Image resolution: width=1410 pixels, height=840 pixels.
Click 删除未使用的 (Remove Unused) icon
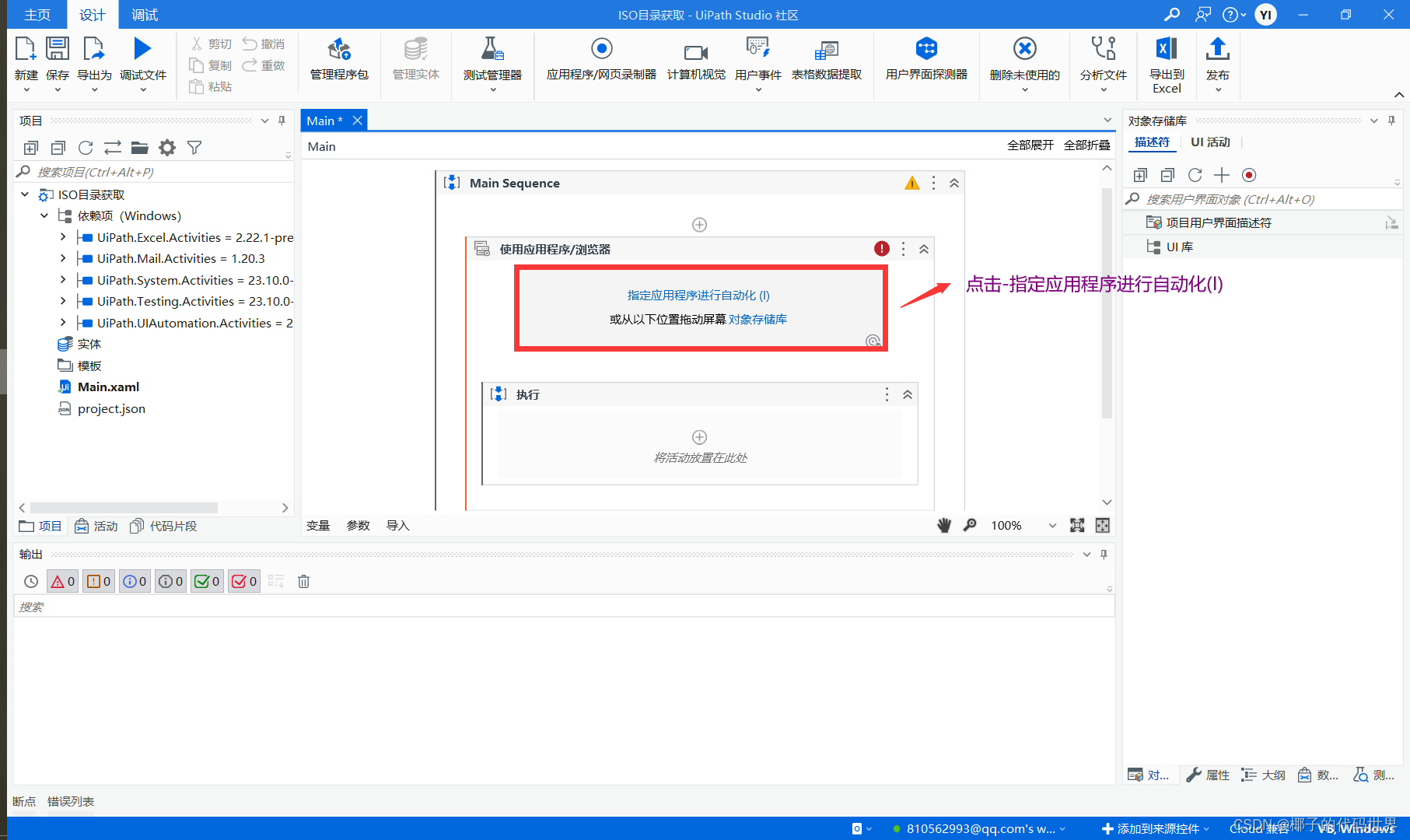(1024, 49)
